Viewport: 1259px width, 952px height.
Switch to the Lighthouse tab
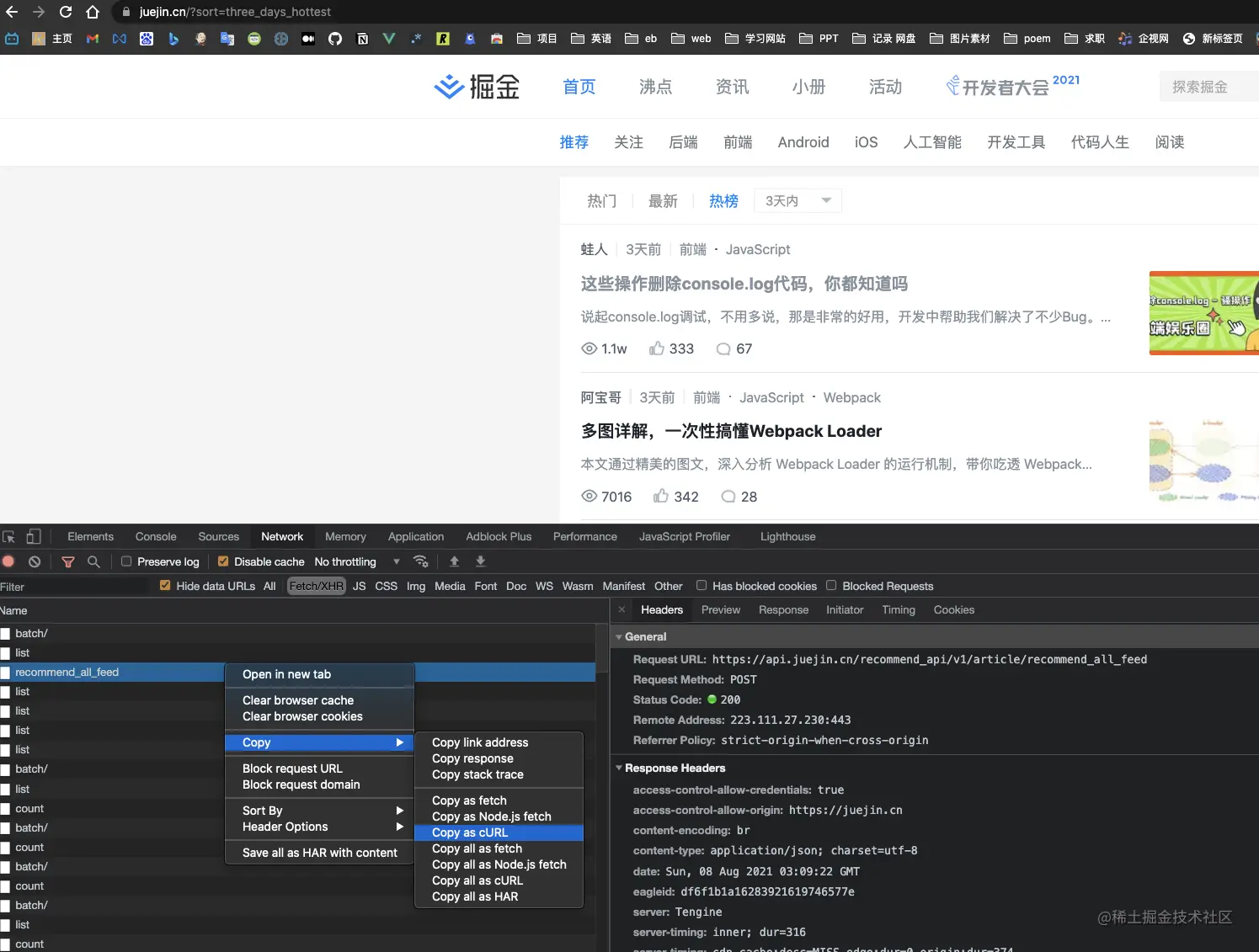(787, 536)
